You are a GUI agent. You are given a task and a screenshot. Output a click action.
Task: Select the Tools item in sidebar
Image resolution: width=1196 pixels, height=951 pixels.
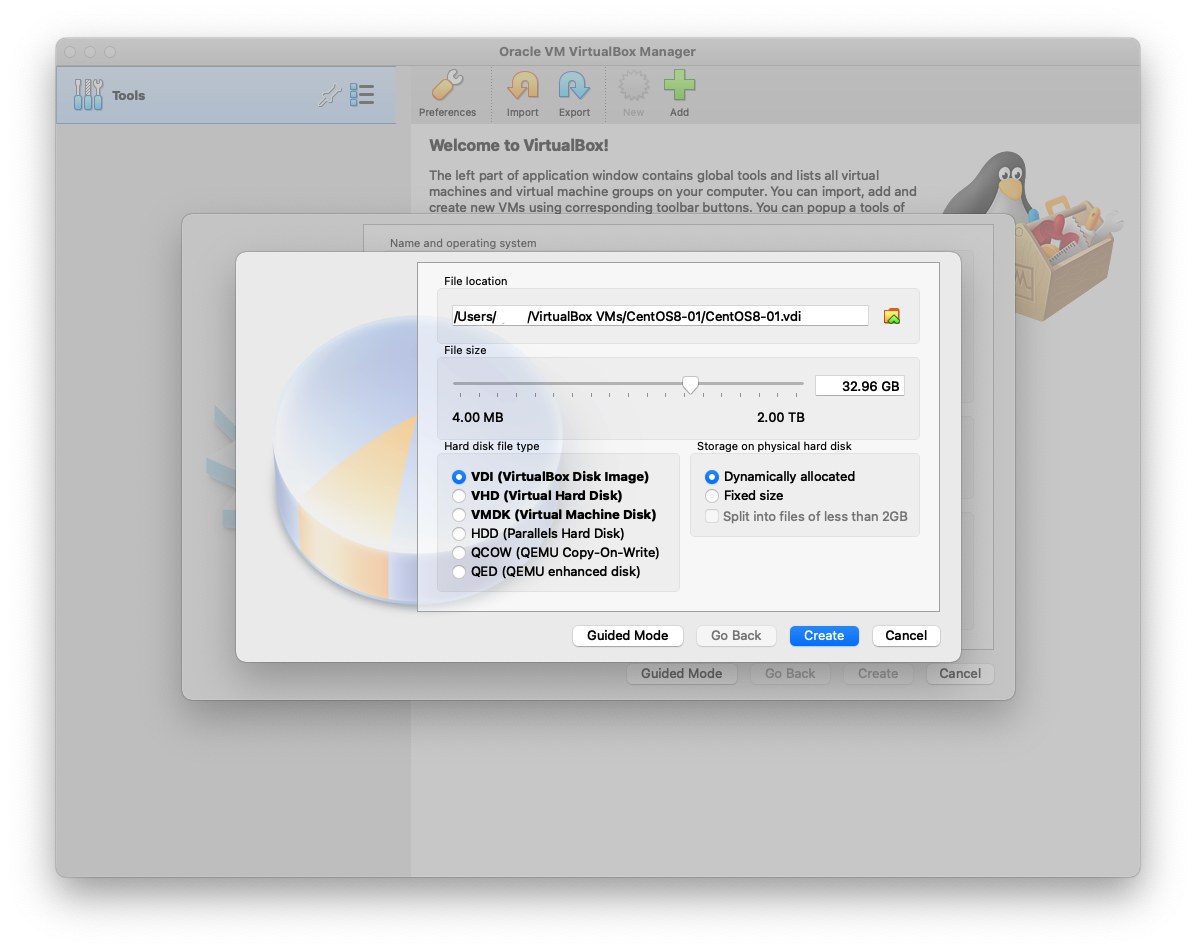click(x=226, y=95)
